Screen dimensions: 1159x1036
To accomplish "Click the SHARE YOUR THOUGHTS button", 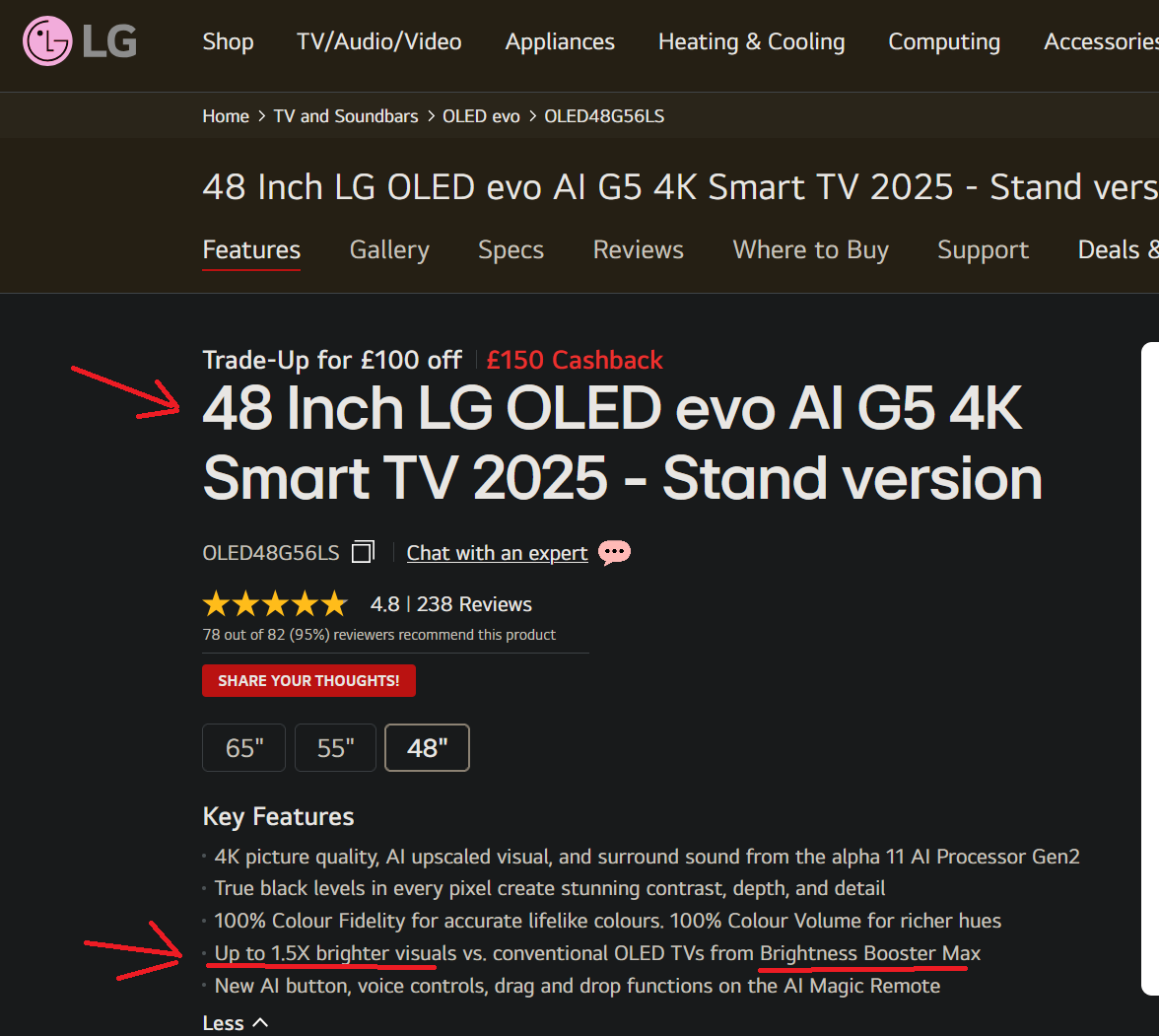I will point(308,680).
